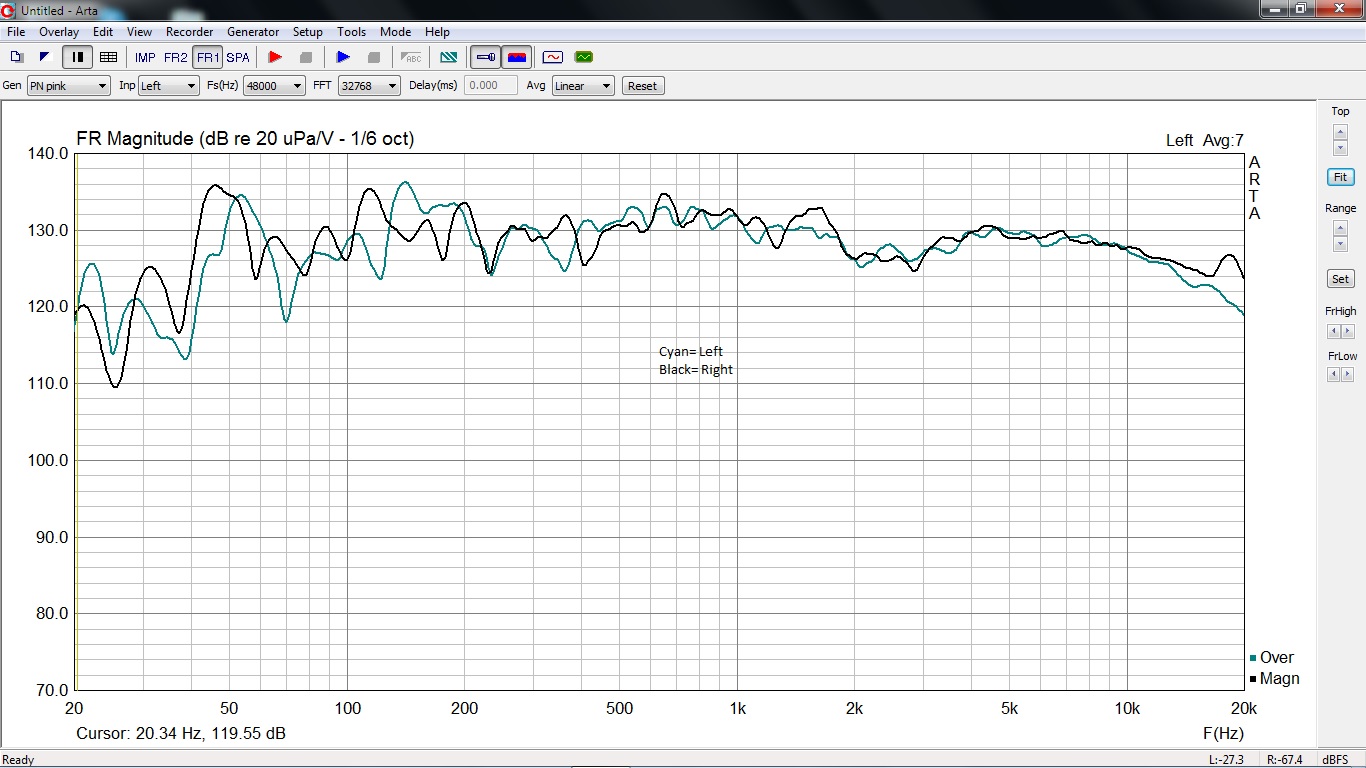
Task: Click the Delay(ms) input field
Action: [491, 86]
